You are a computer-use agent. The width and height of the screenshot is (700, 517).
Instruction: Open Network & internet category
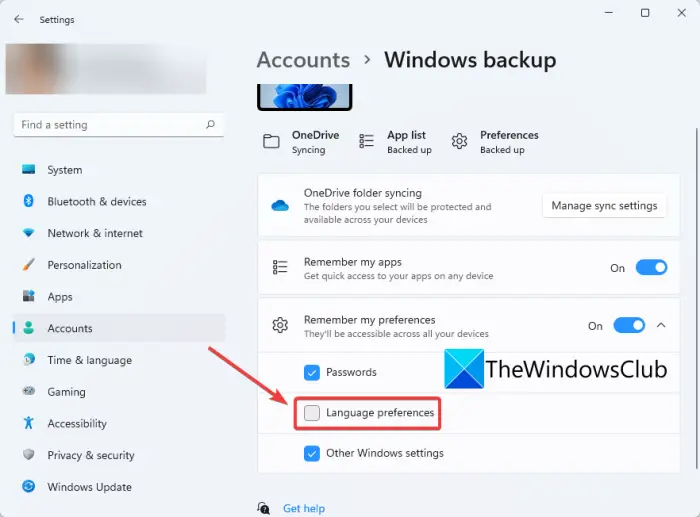point(119,233)
